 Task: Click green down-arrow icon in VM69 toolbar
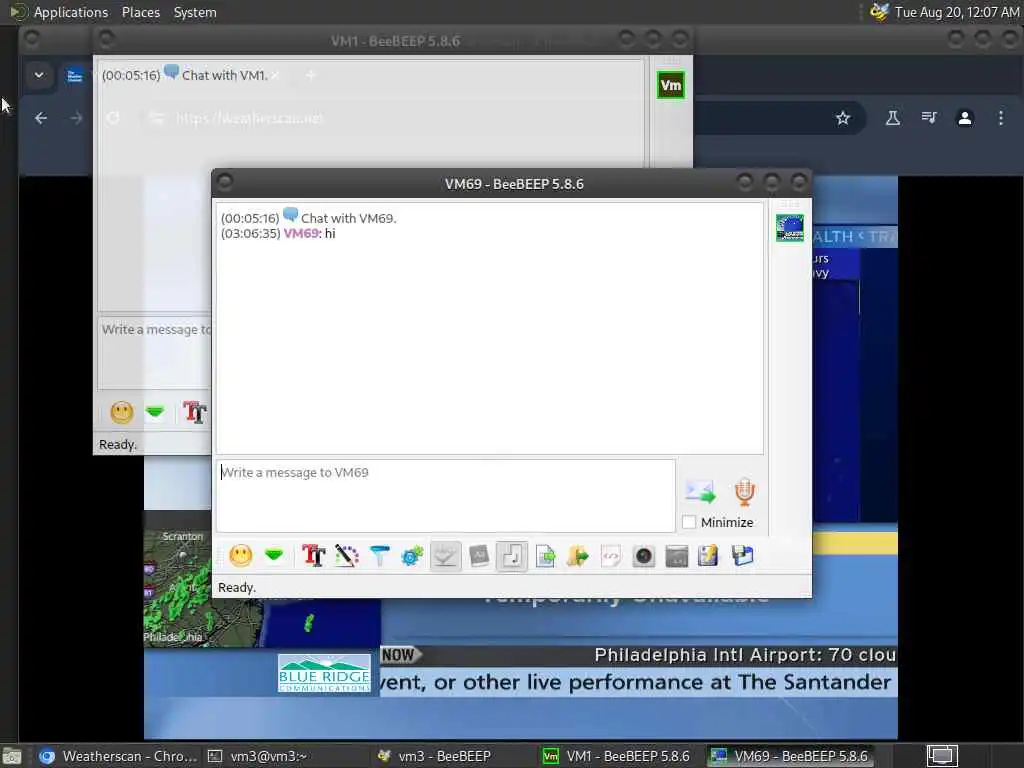point(274,556)
